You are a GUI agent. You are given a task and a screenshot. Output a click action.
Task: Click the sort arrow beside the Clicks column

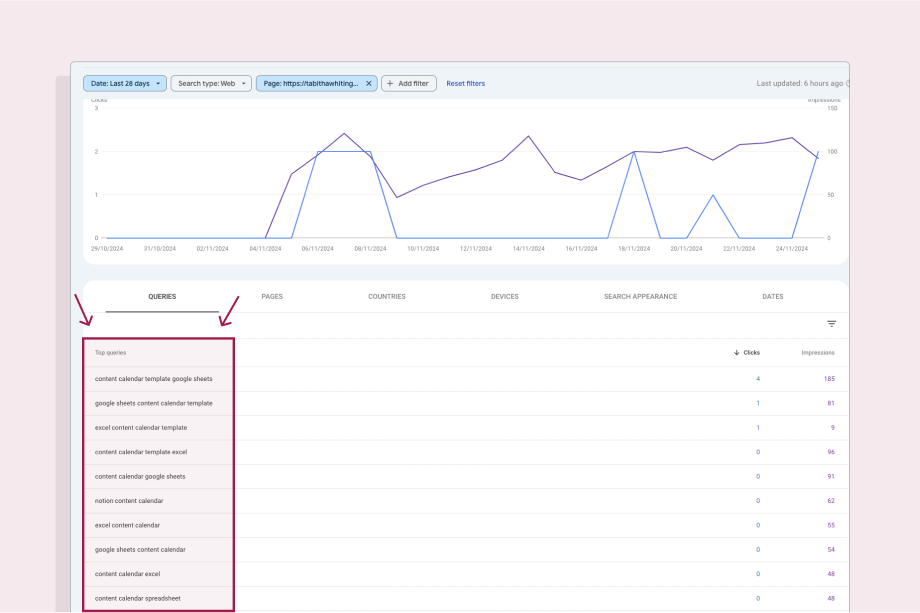pyautogui.click(x=736, y=352)
